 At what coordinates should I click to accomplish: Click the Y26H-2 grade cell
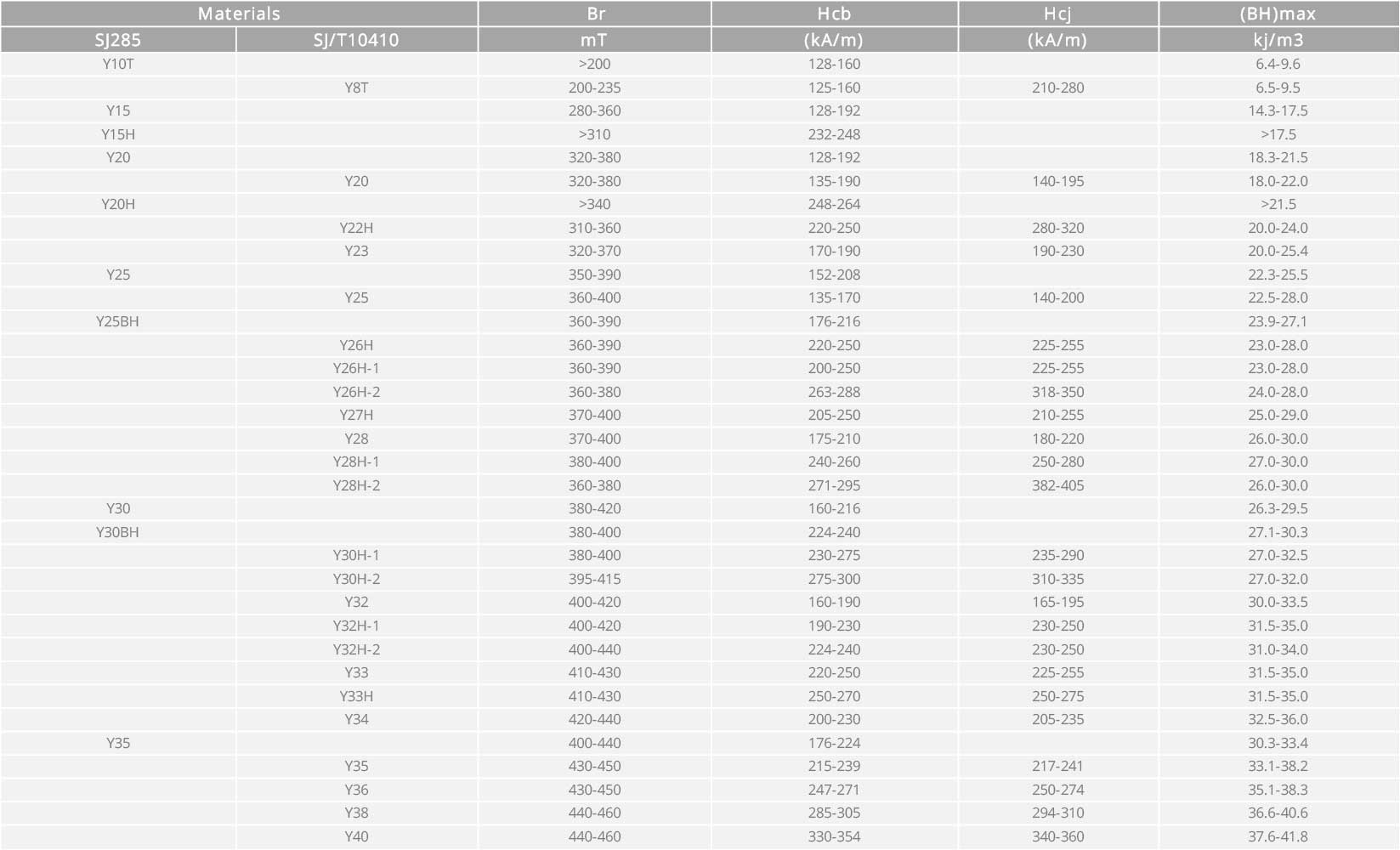tap(356, 392)
